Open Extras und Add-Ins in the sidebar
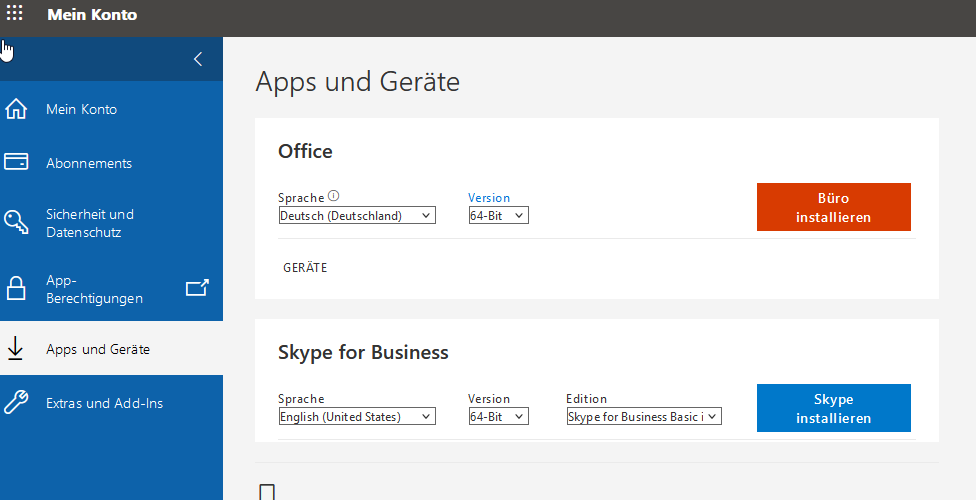 pyautogui.click(x=111, y=403)
